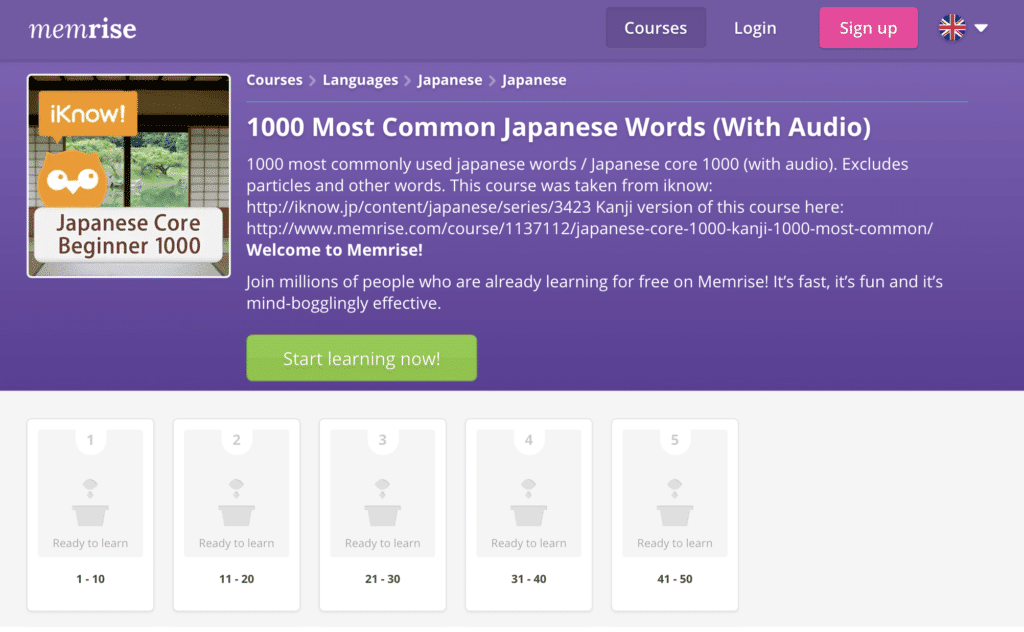Open the Courses menu in header
This screenshot has height=632, width=1024.
click(656, 28)
